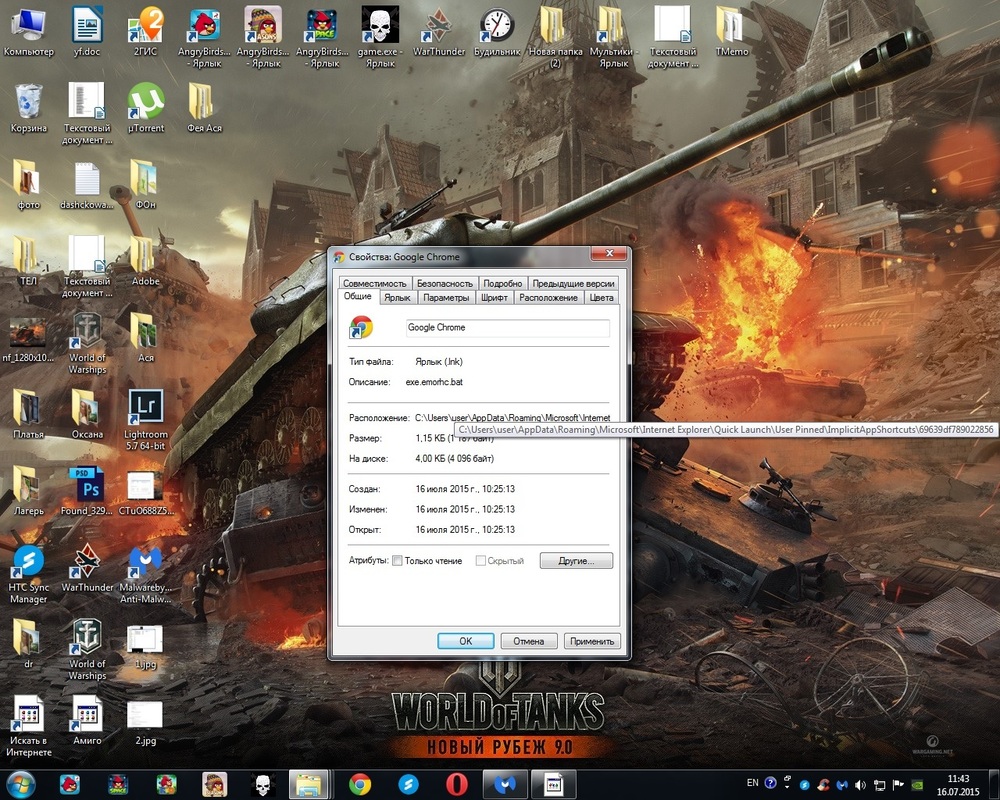Select the TMemo folder icon

coord(731,31)
